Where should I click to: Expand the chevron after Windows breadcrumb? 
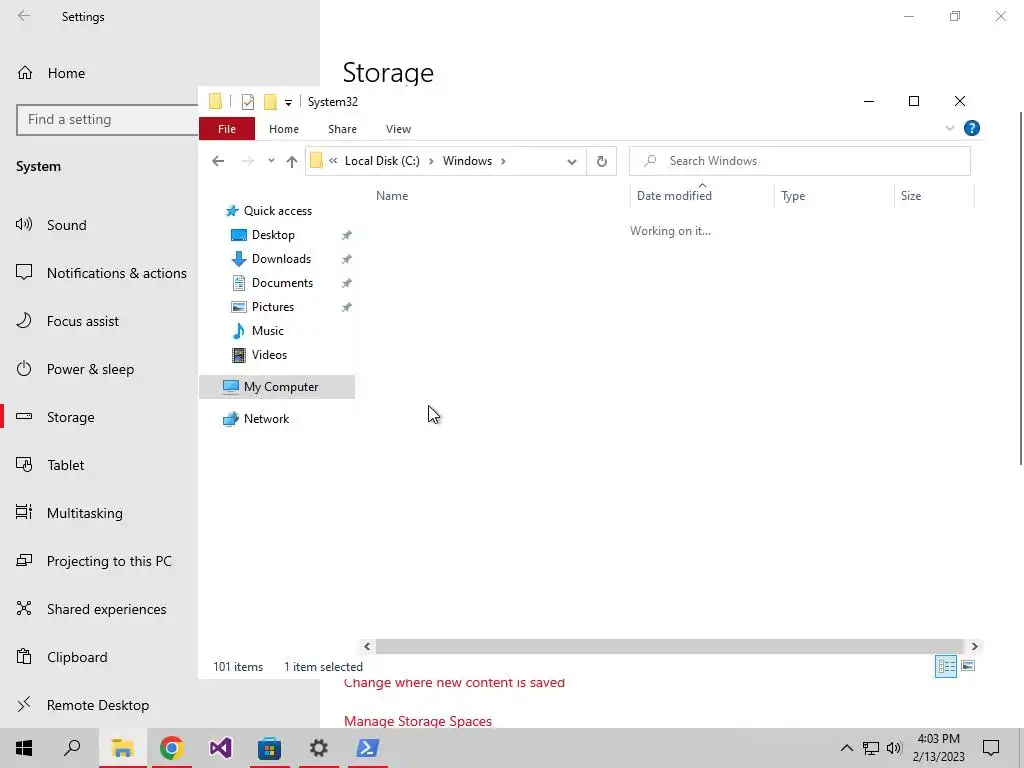504,161
